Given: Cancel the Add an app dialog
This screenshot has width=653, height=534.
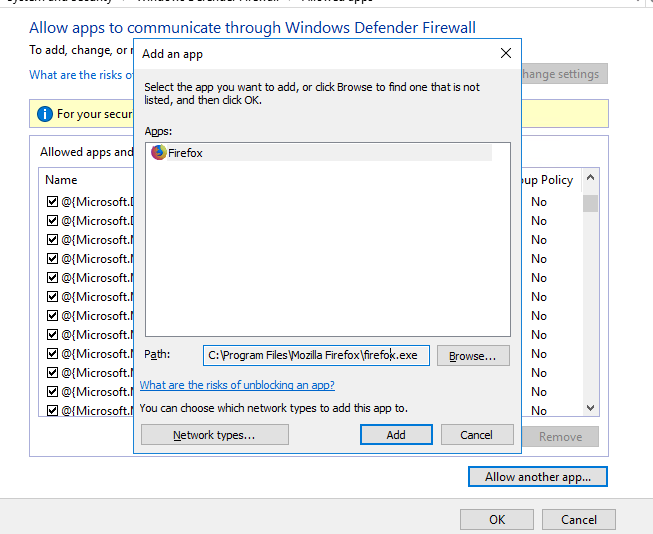Looking at the screenshot, I should [477, 435].
